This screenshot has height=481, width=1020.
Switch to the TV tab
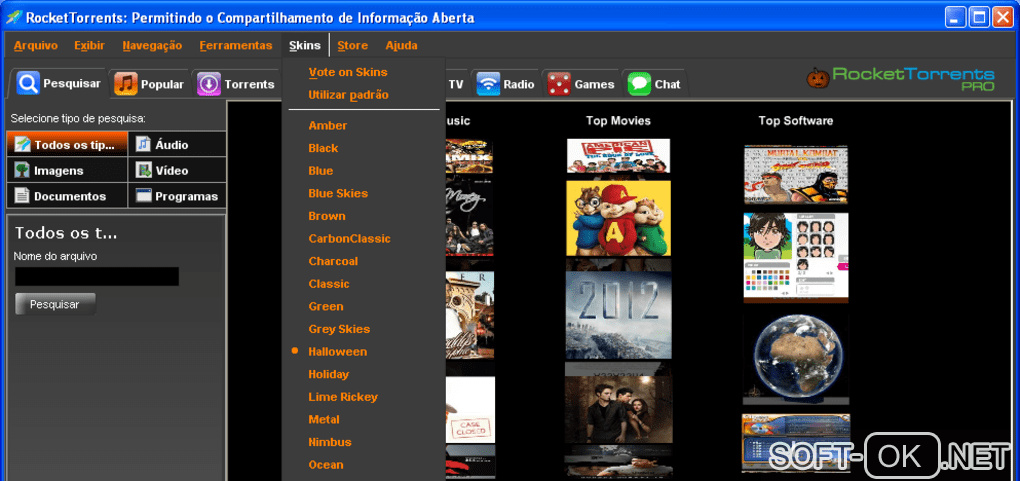pos(456,84)
